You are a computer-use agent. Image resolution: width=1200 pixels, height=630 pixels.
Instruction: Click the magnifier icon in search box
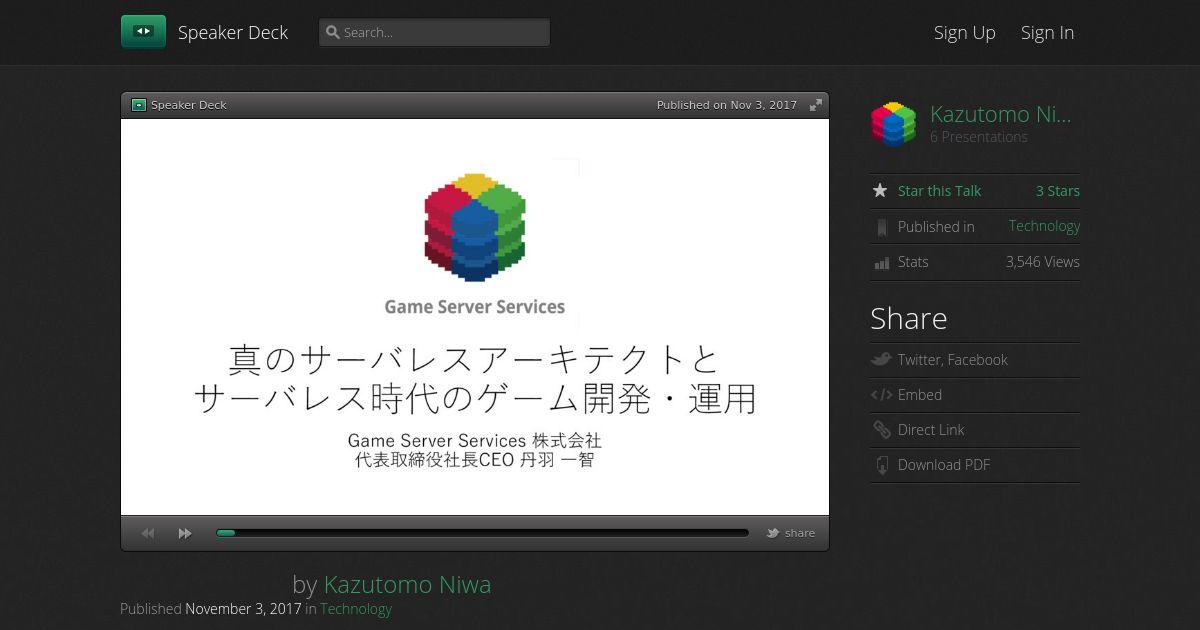[333, 32]
